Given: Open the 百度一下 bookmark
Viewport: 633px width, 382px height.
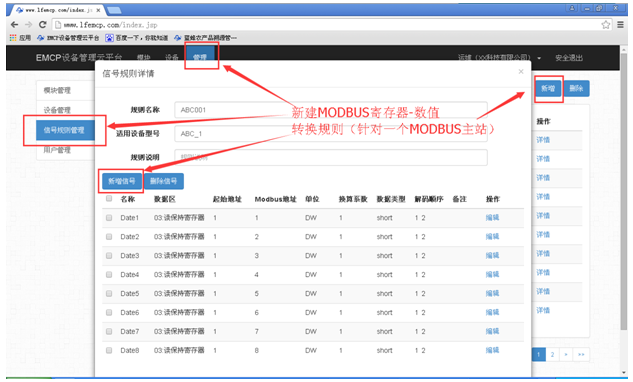Looking at the screenshot, I should (137, 38).
